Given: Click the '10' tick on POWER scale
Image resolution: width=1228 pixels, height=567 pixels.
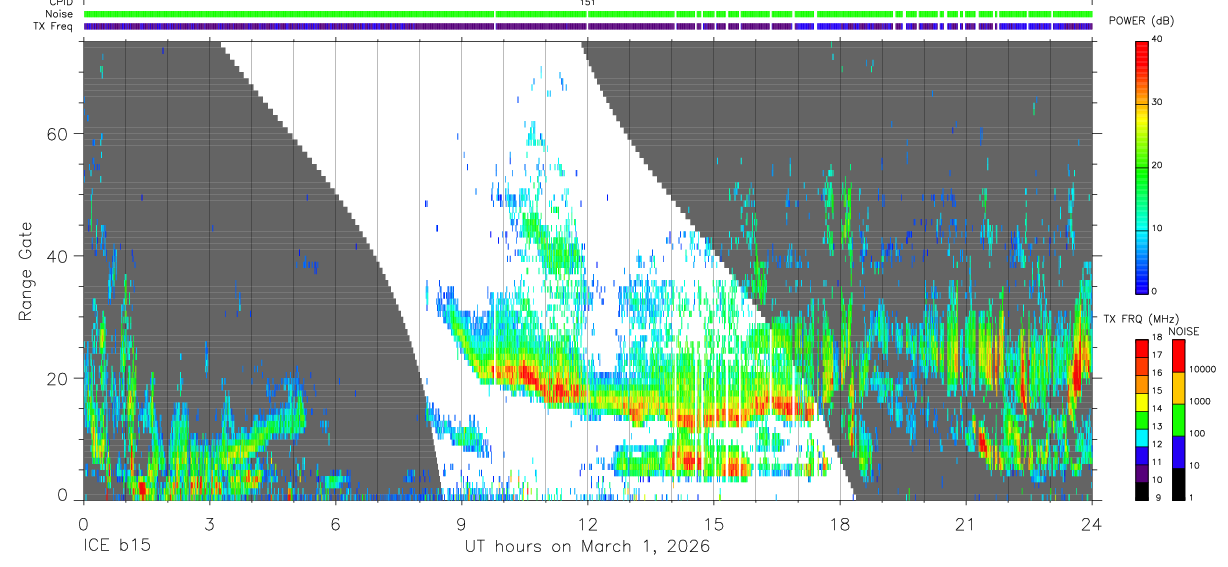Looking at the screenshot, I should click(x=1159, y=229).
